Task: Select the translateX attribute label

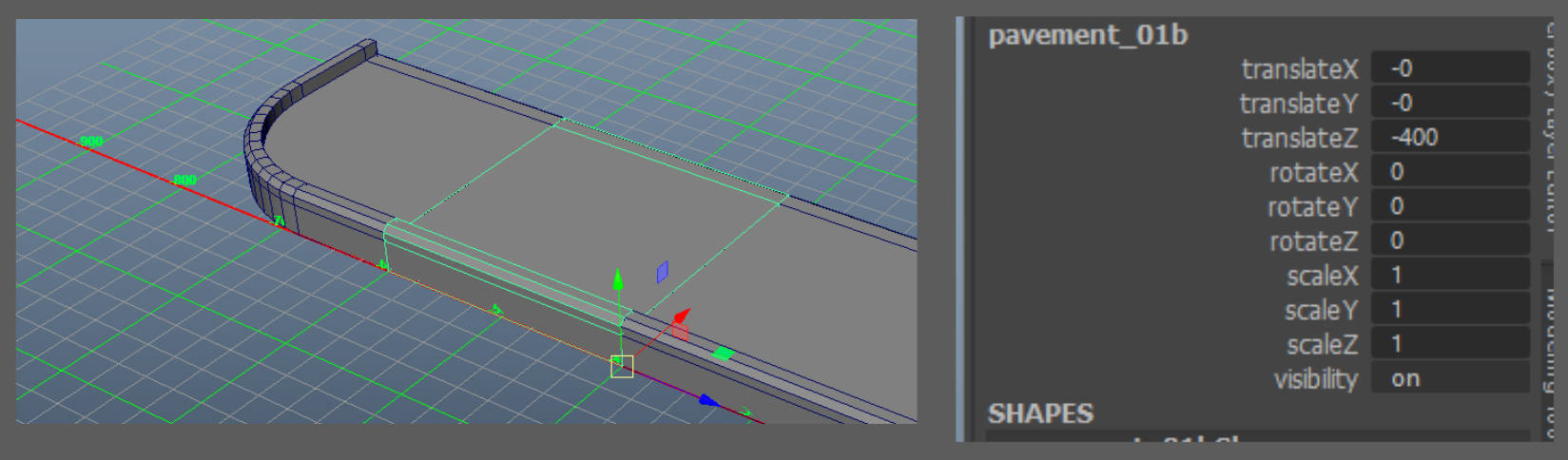Action: click(x=1300, y=68)
